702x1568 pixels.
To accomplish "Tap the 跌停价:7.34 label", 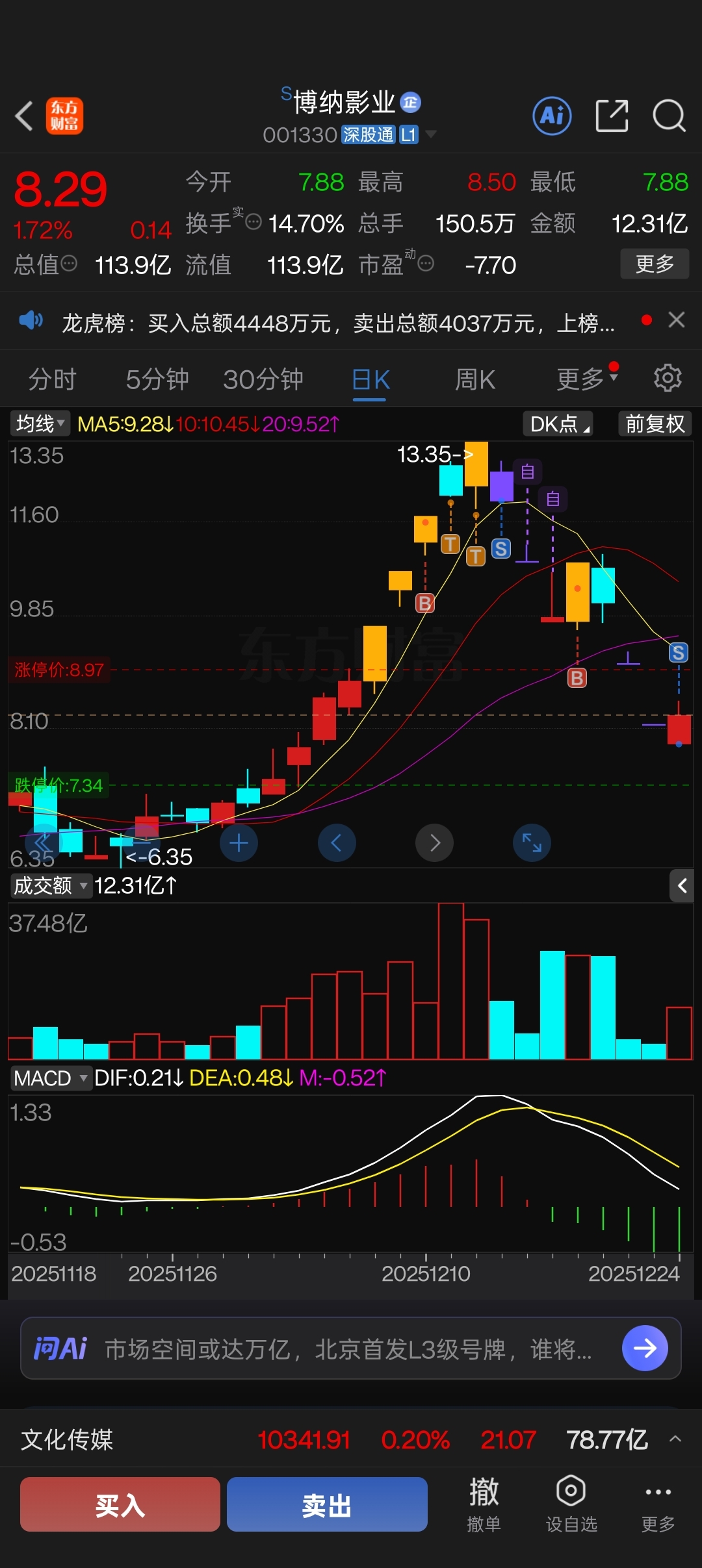I will (58, 785).
